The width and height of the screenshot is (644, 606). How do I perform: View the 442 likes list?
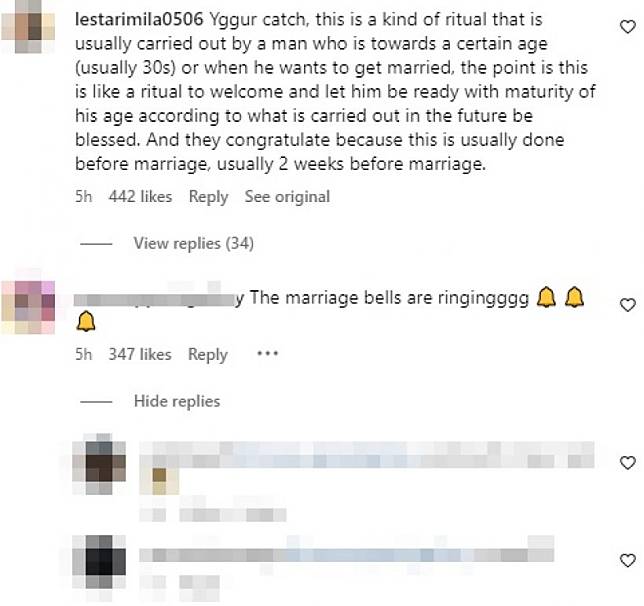point(140,197)
